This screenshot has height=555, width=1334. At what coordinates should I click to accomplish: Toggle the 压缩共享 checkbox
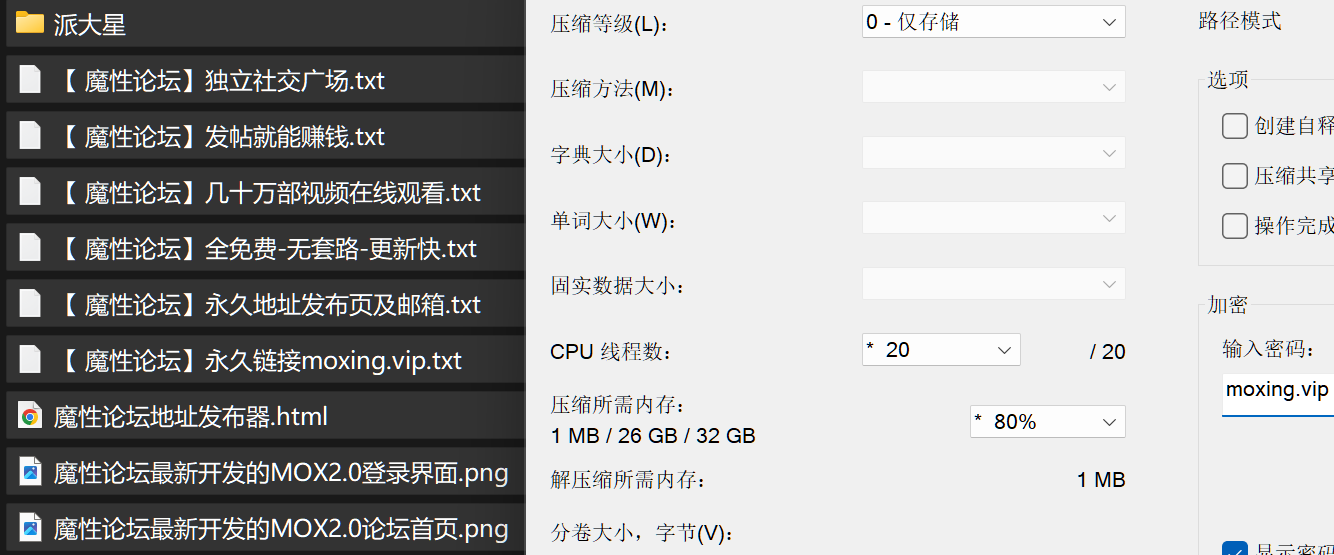[x=1235, y=176]
